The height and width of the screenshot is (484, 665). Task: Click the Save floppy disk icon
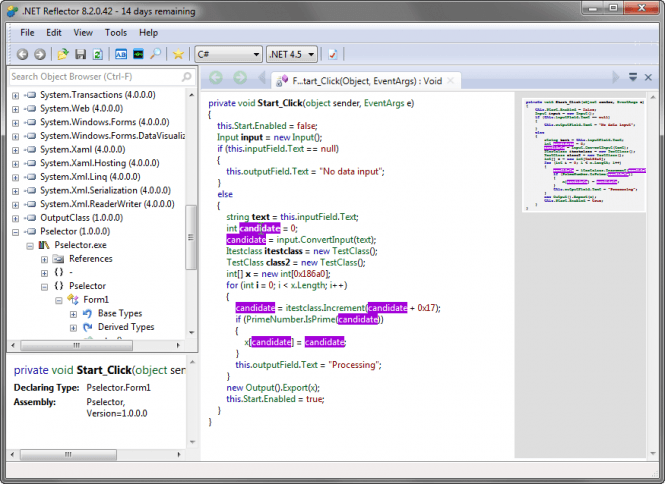tap(81, 54)
